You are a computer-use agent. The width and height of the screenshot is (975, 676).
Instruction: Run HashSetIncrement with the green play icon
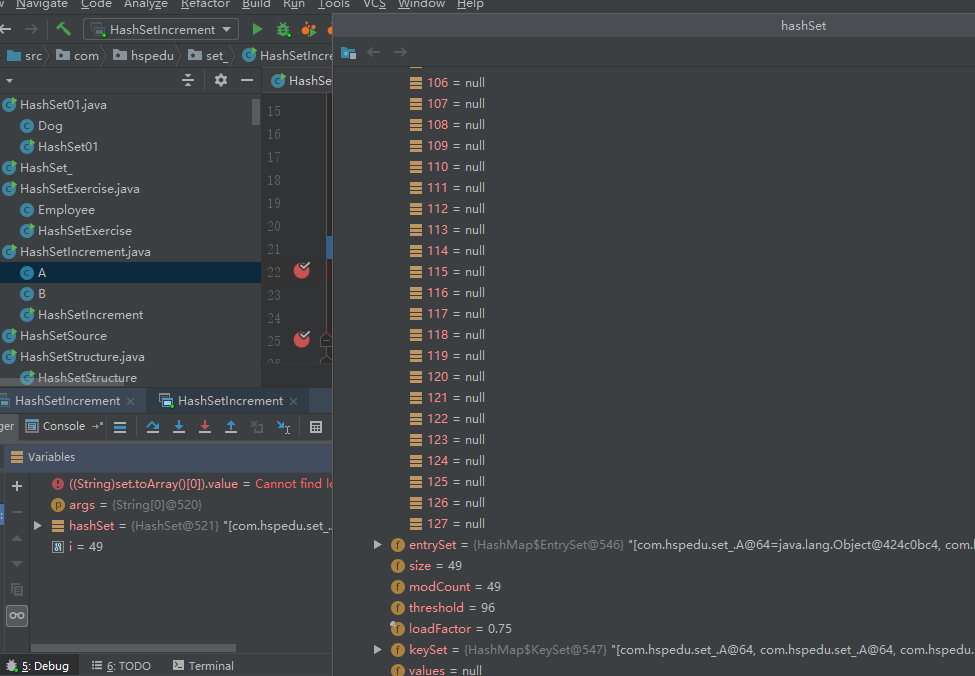click(x=257, y=29)
